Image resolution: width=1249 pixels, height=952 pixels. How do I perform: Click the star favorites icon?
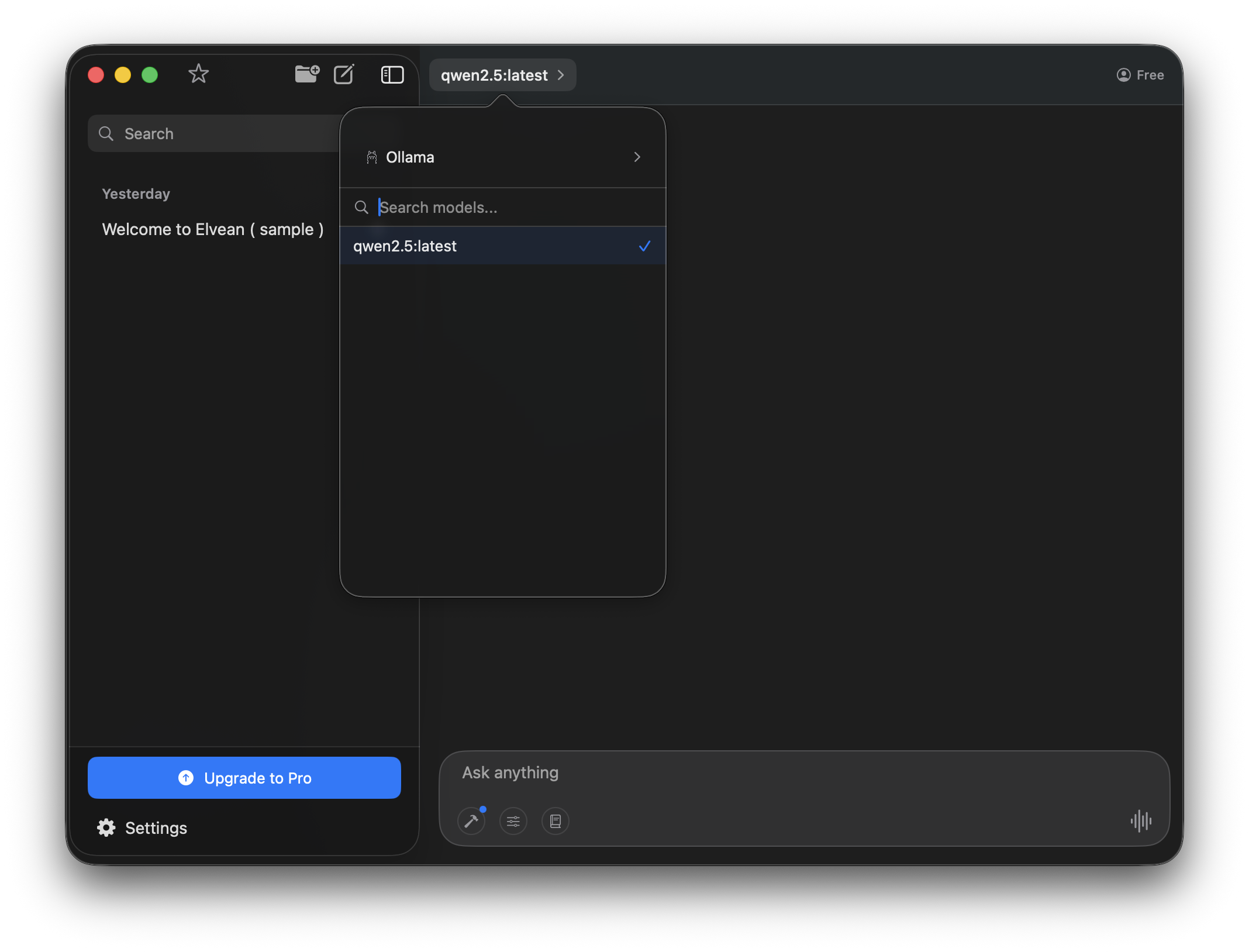198,74
